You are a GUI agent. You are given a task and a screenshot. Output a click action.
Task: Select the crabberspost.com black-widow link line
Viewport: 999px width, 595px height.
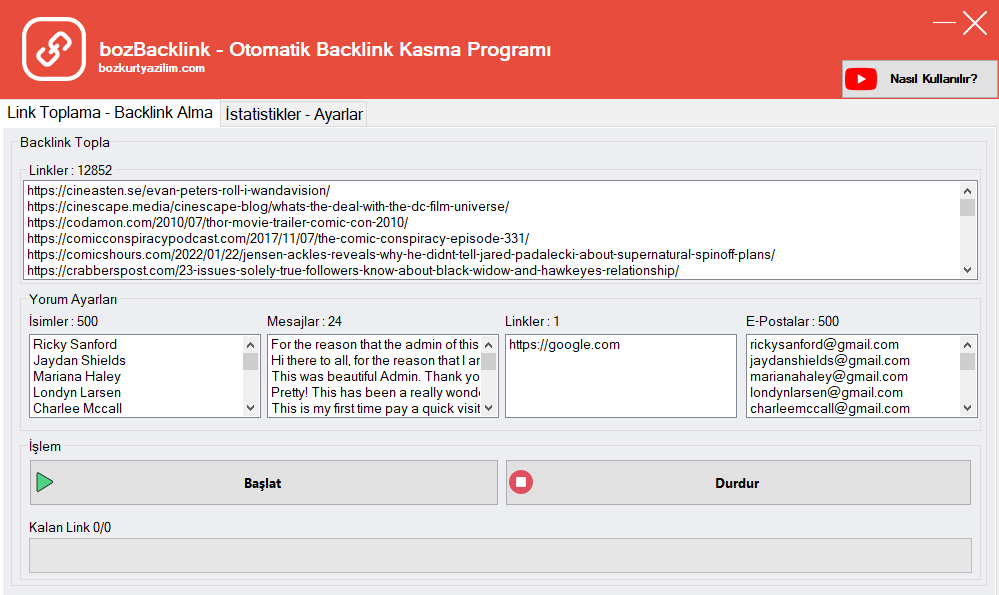pyautogui.click(x=353, y=270)
